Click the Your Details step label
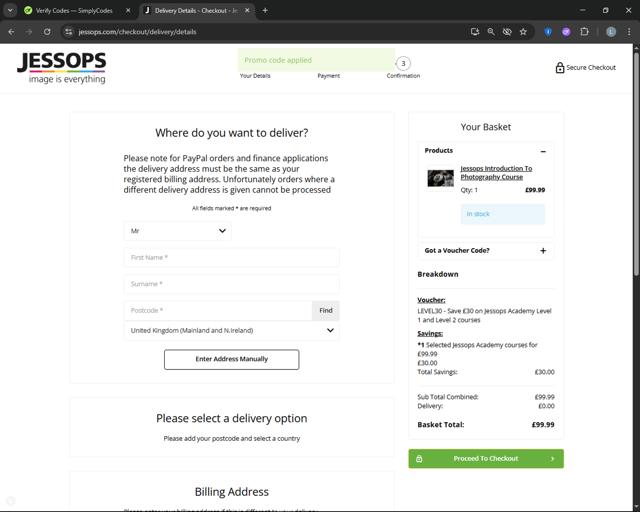Viewport: 640px width, 512px height. tap(255, 76)
